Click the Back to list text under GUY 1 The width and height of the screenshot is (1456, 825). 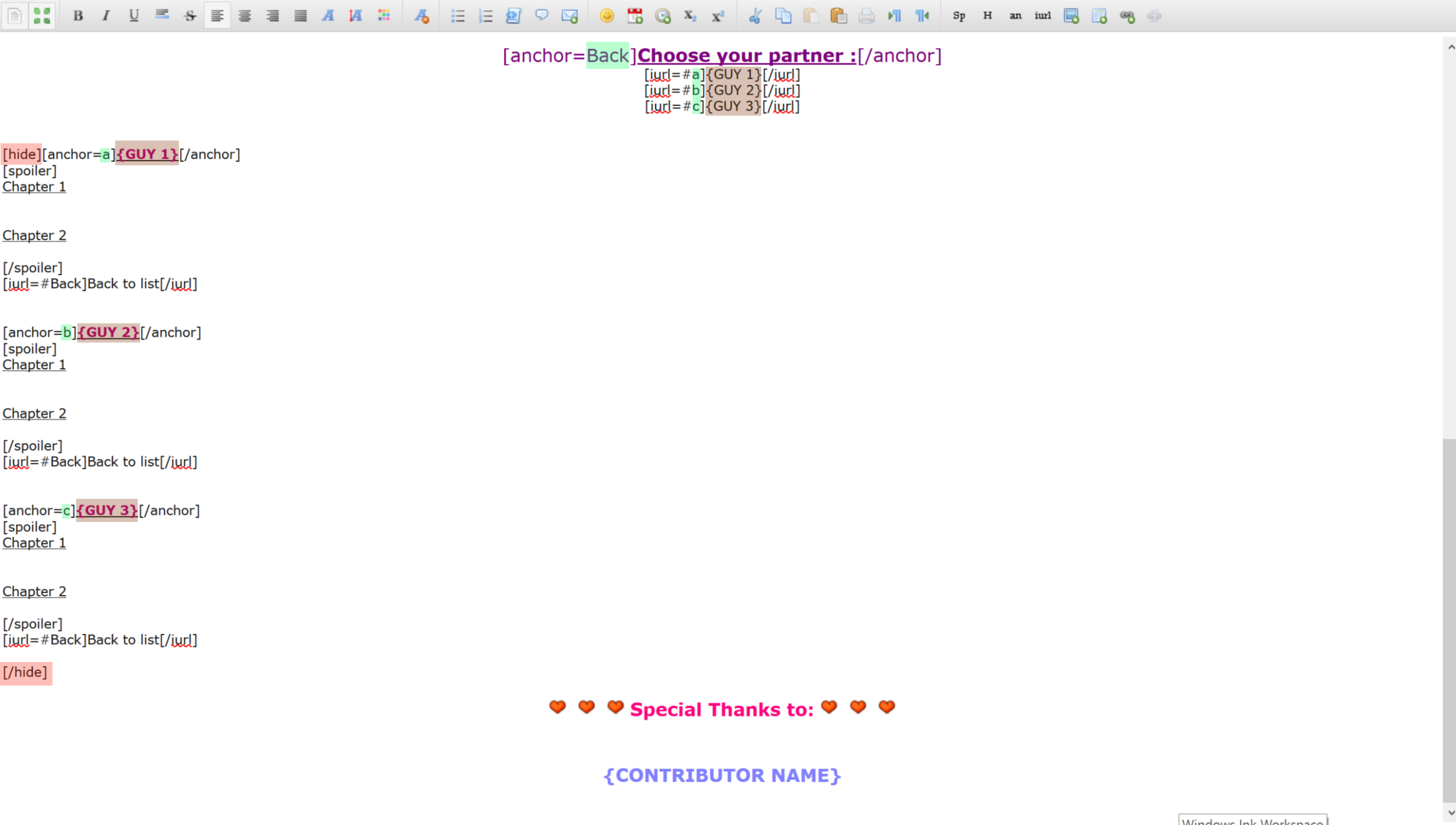[123, 283]
